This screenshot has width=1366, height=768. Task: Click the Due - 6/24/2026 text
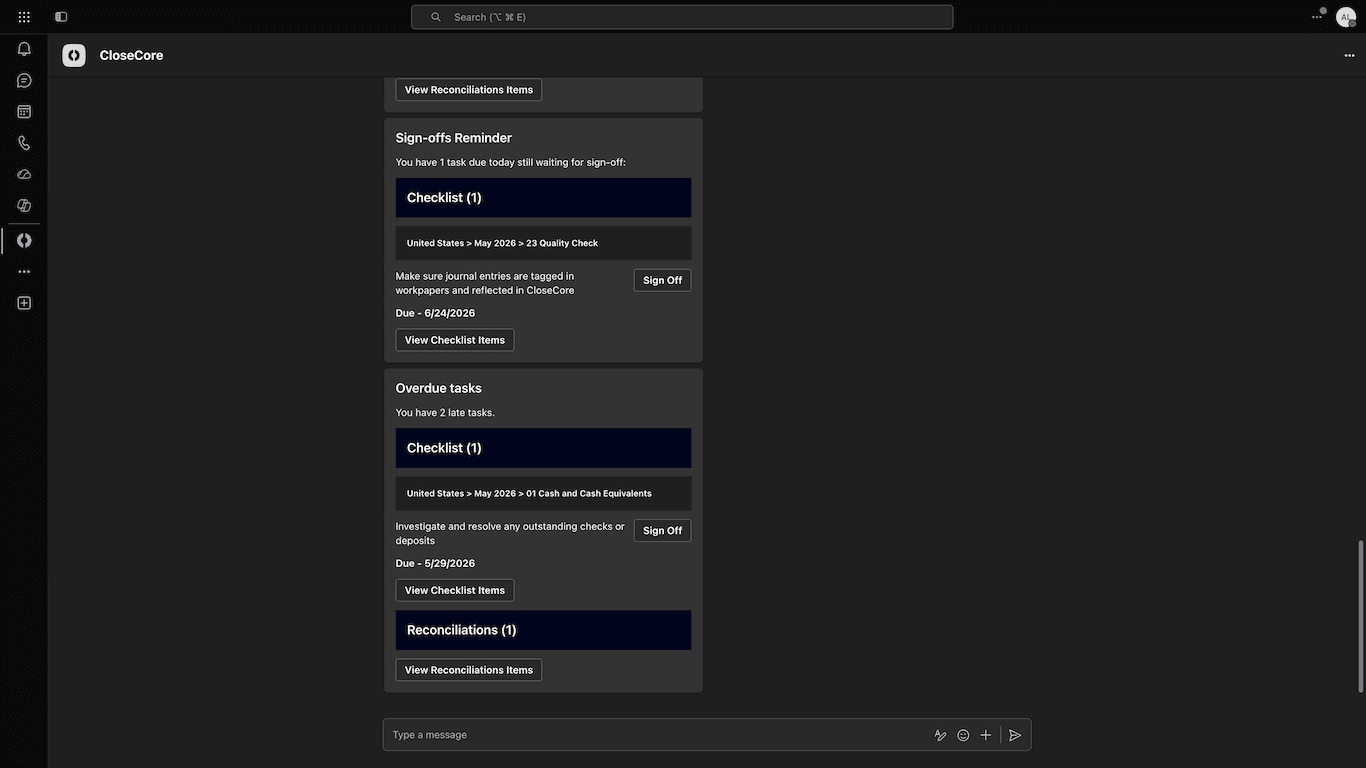coord(435,313)
